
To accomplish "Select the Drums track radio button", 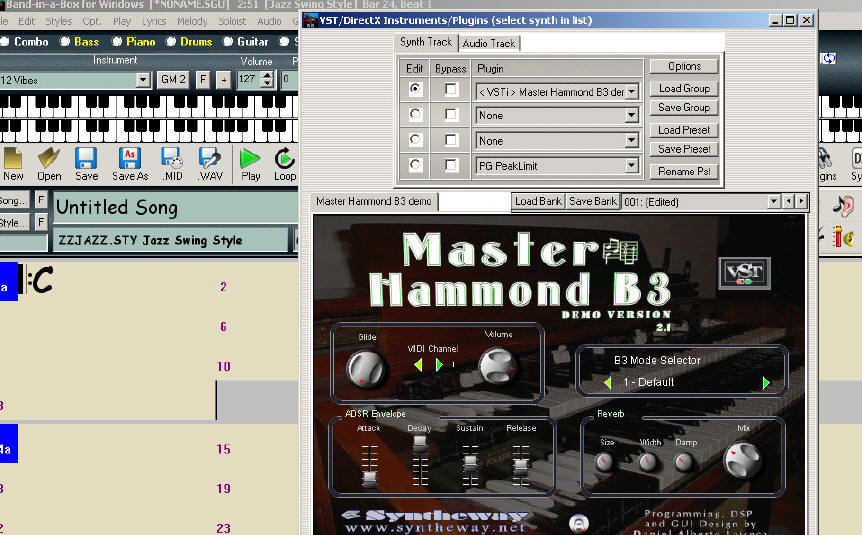I will [x=171, y=41].
